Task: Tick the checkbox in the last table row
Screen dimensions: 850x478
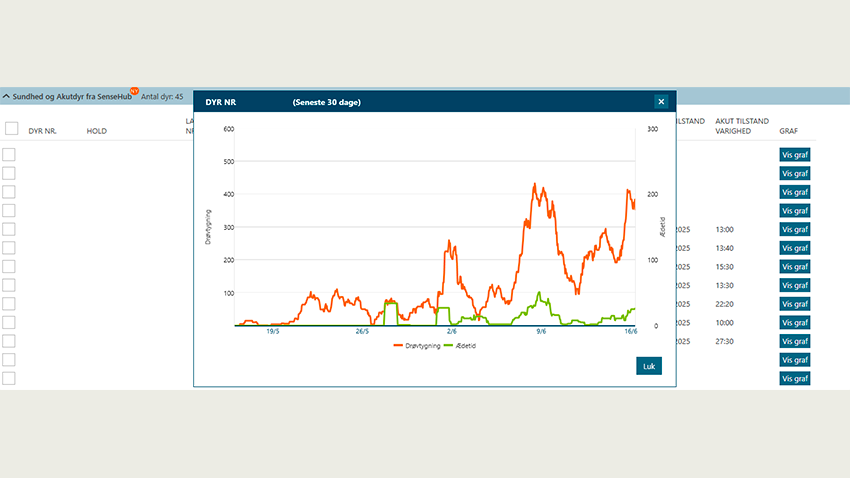Action: [x=9, y=378]
